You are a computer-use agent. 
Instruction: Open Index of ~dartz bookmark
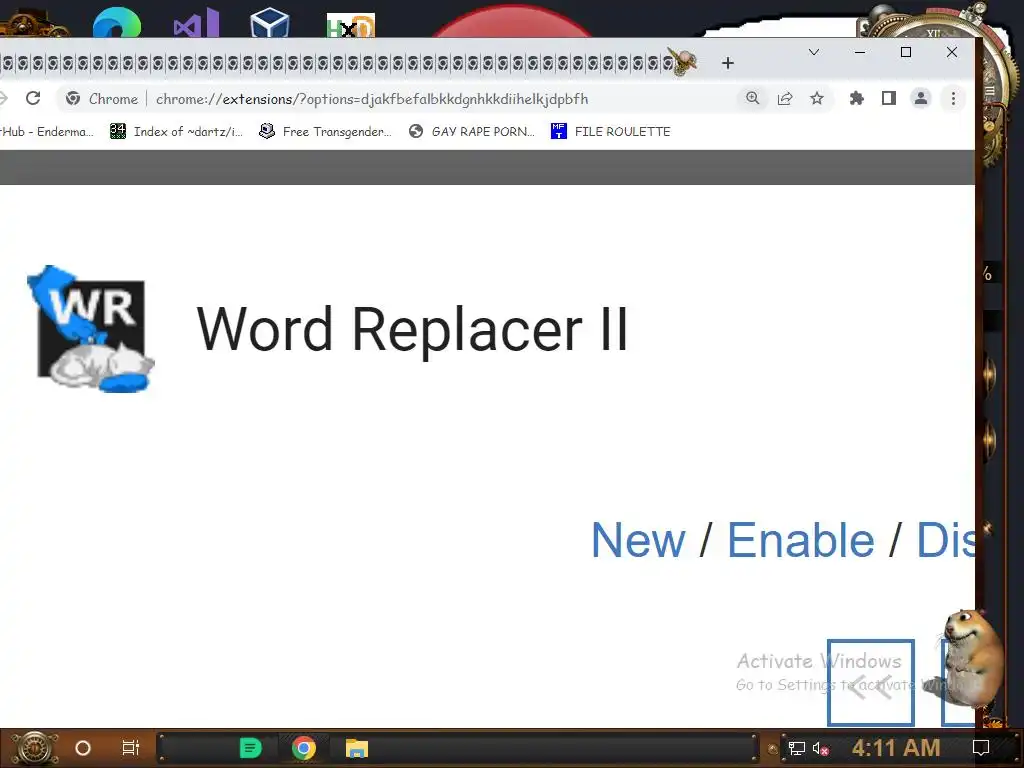(176, 131)
